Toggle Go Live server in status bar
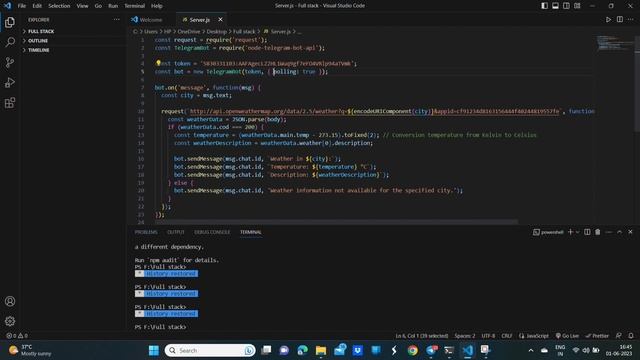640x360 pixels. point(567,336)
